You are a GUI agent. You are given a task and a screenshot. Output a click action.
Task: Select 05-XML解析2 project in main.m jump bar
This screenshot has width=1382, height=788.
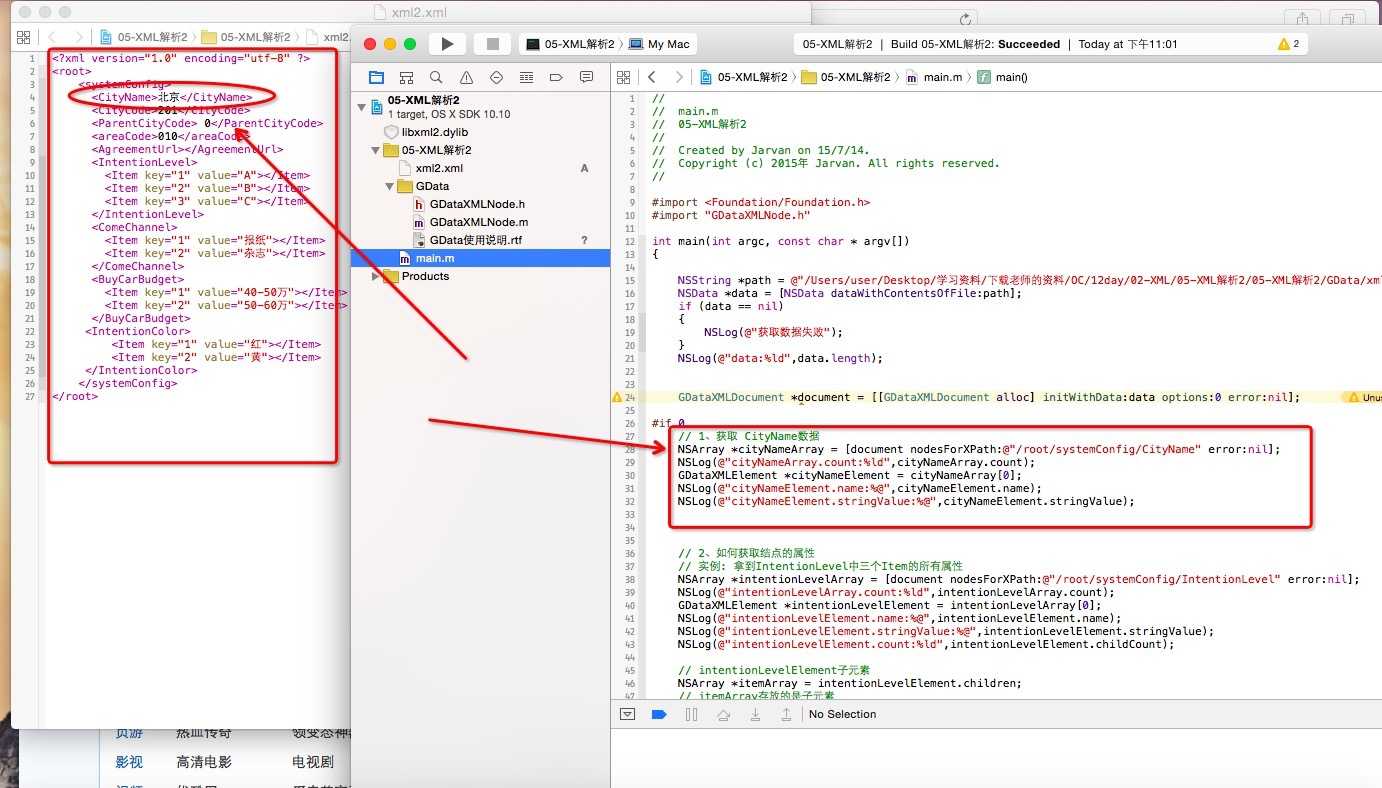pyautogui.click(x=744, y=77)
